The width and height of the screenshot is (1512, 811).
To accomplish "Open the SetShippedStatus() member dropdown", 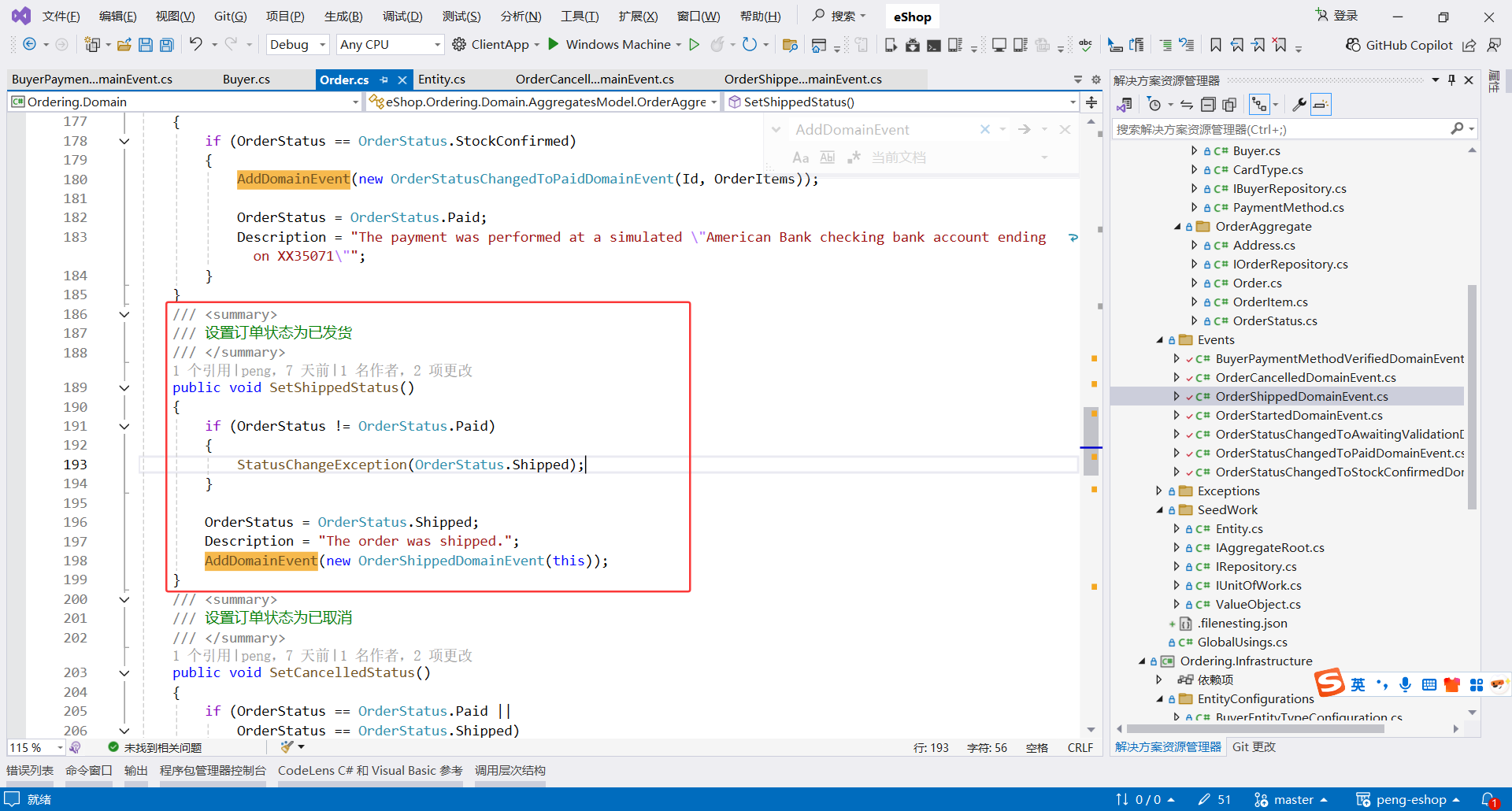I will click(901, 102).
